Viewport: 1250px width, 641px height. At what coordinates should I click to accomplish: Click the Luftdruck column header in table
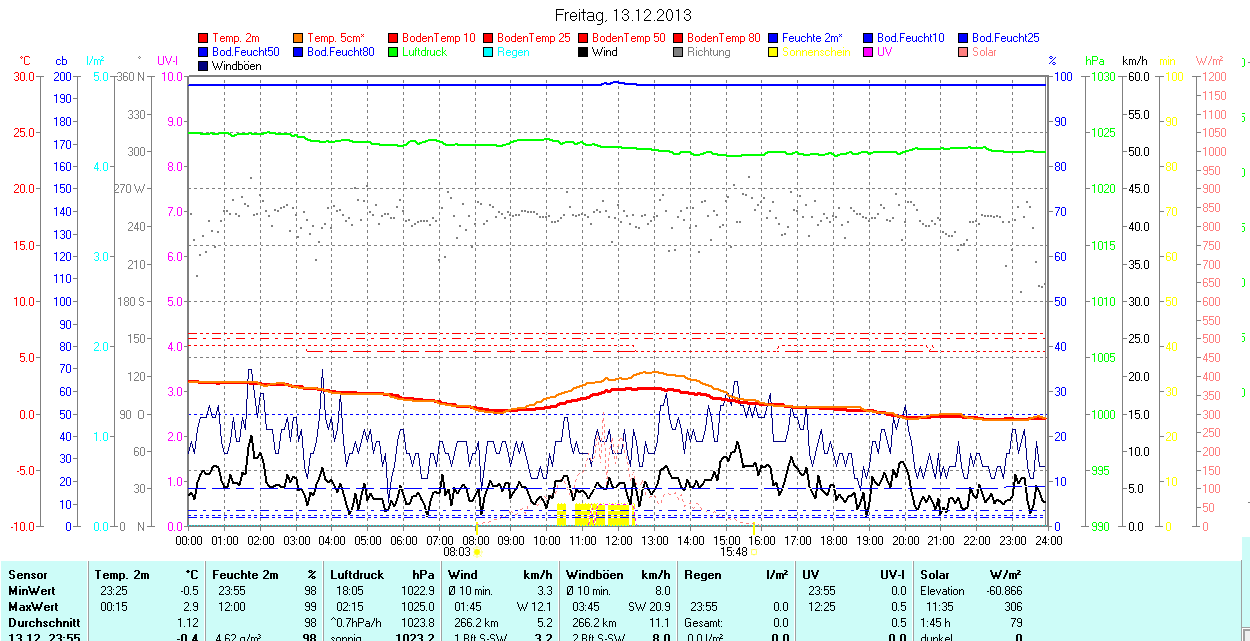356,575
